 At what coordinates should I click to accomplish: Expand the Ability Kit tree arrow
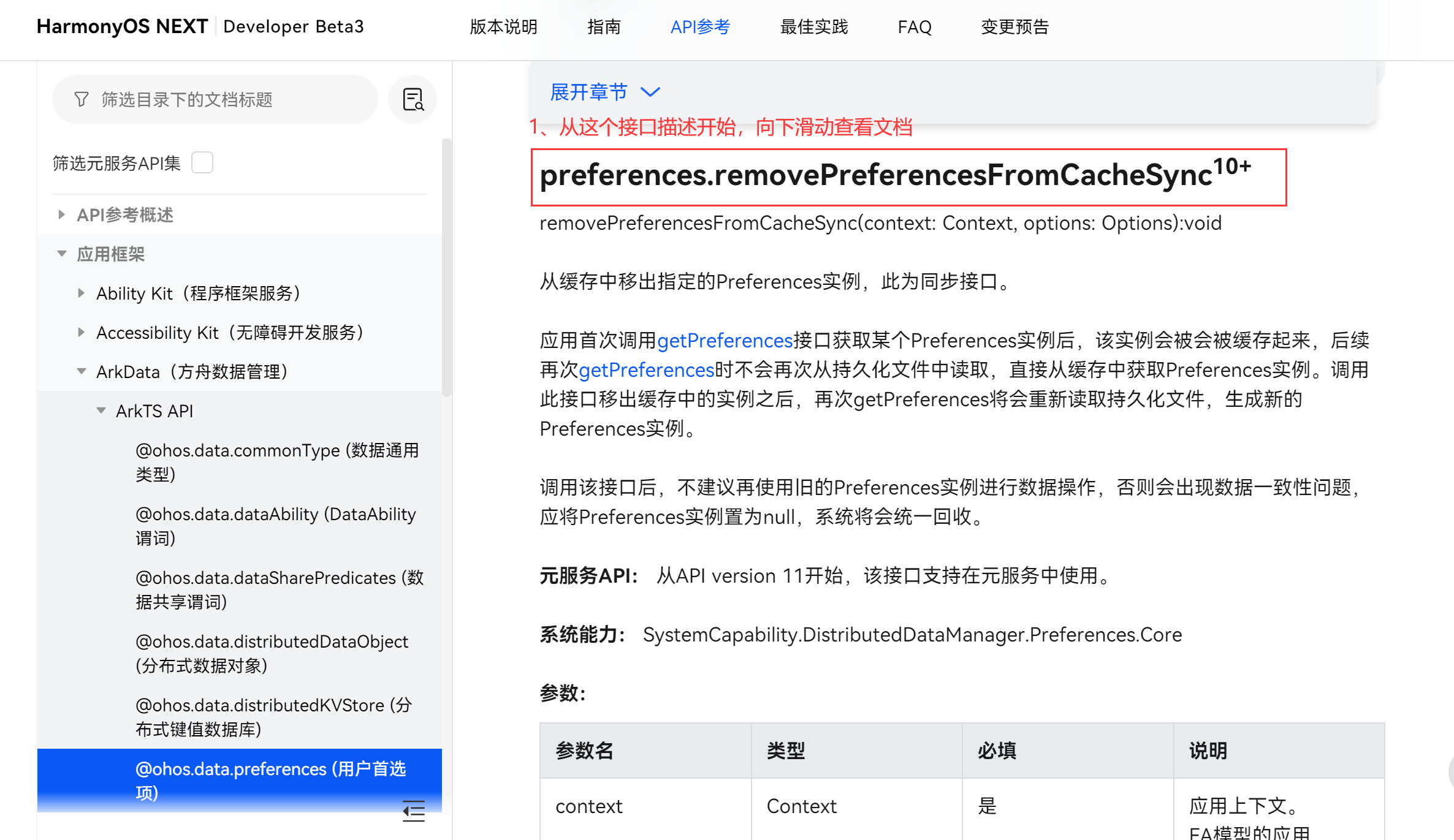pos(81,293)
